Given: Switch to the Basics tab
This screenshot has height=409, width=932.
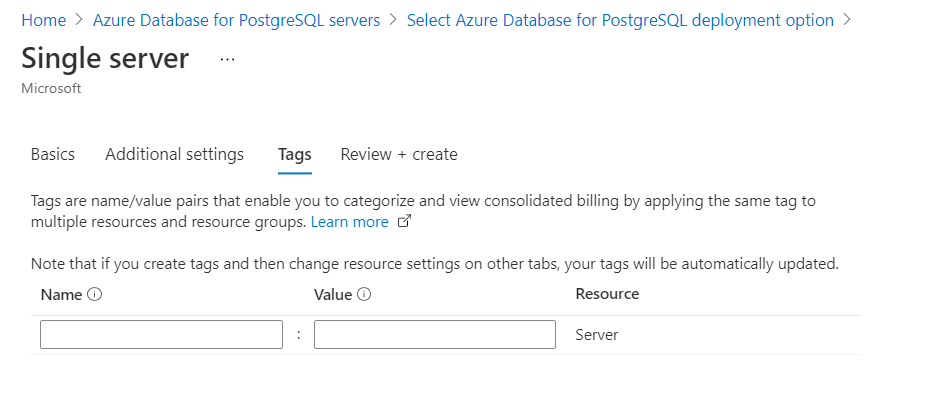Looking at the screenshot, I should click(53, 155).
